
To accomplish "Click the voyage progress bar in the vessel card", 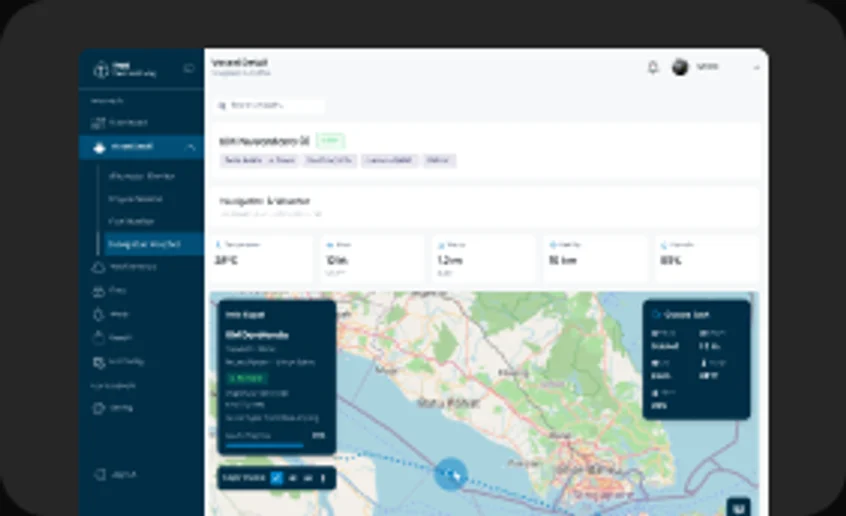I will point(264,445).
